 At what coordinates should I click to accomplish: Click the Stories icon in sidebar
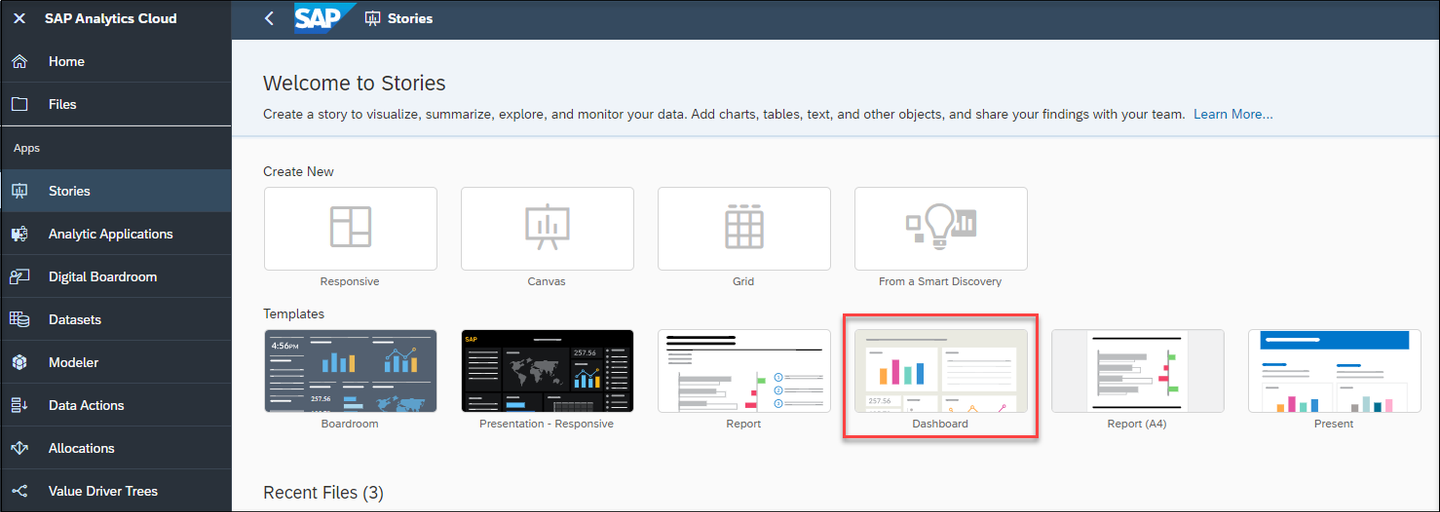pos(19,191)
